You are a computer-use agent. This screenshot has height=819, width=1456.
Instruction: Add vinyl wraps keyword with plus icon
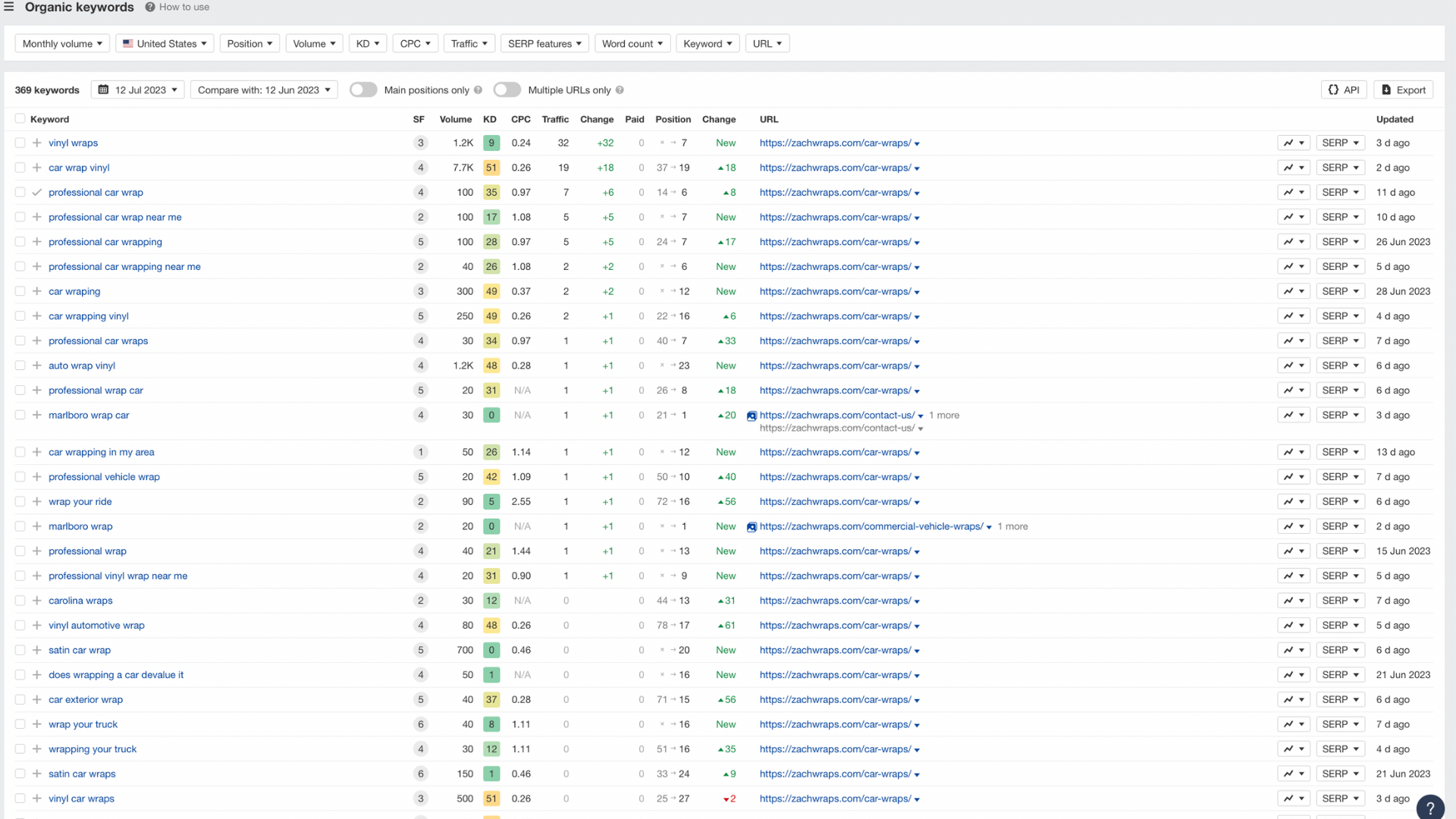[36, 143]
